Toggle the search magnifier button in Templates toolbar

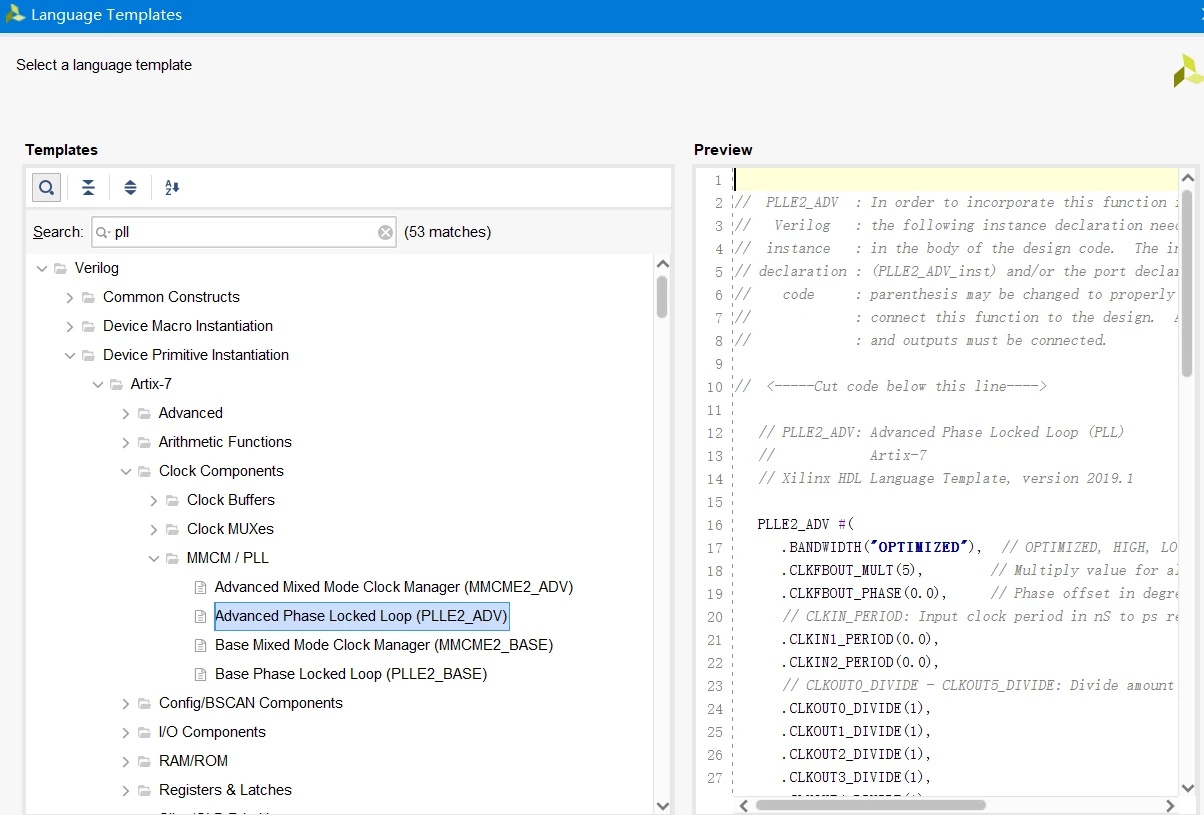click(x=46, y=187)
